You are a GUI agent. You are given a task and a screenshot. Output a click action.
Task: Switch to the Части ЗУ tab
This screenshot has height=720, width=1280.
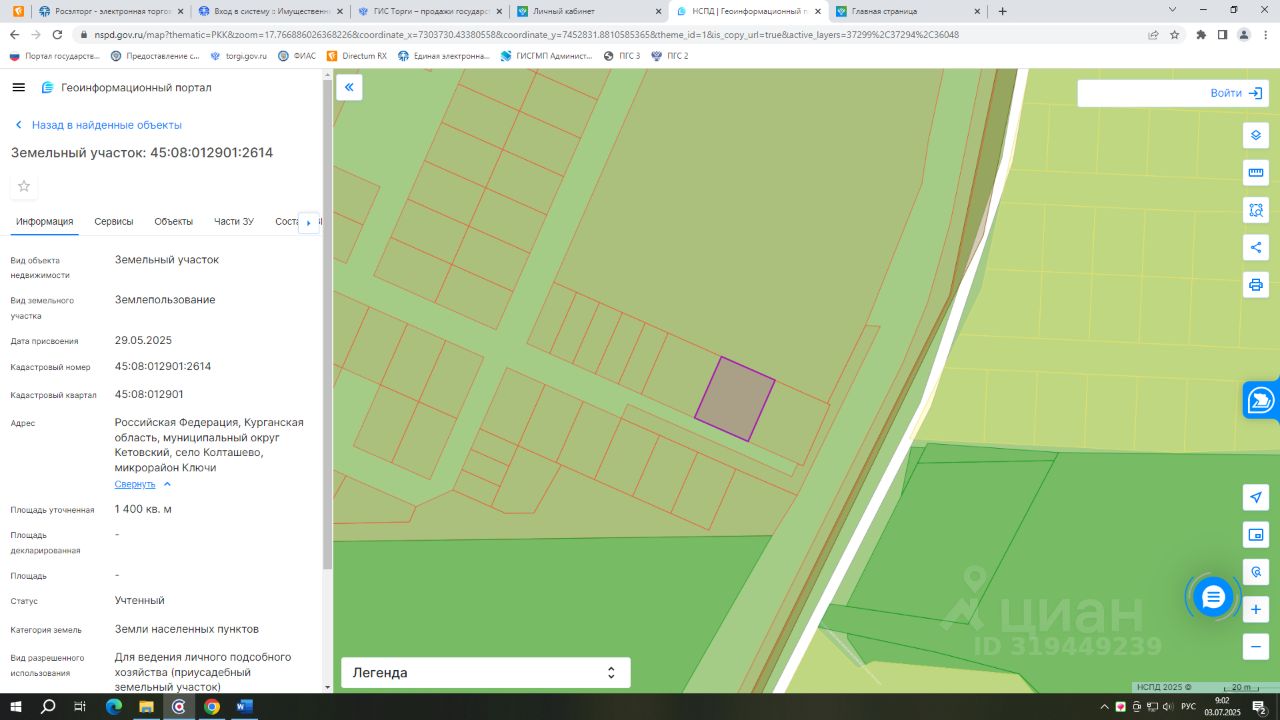[234, 222]
